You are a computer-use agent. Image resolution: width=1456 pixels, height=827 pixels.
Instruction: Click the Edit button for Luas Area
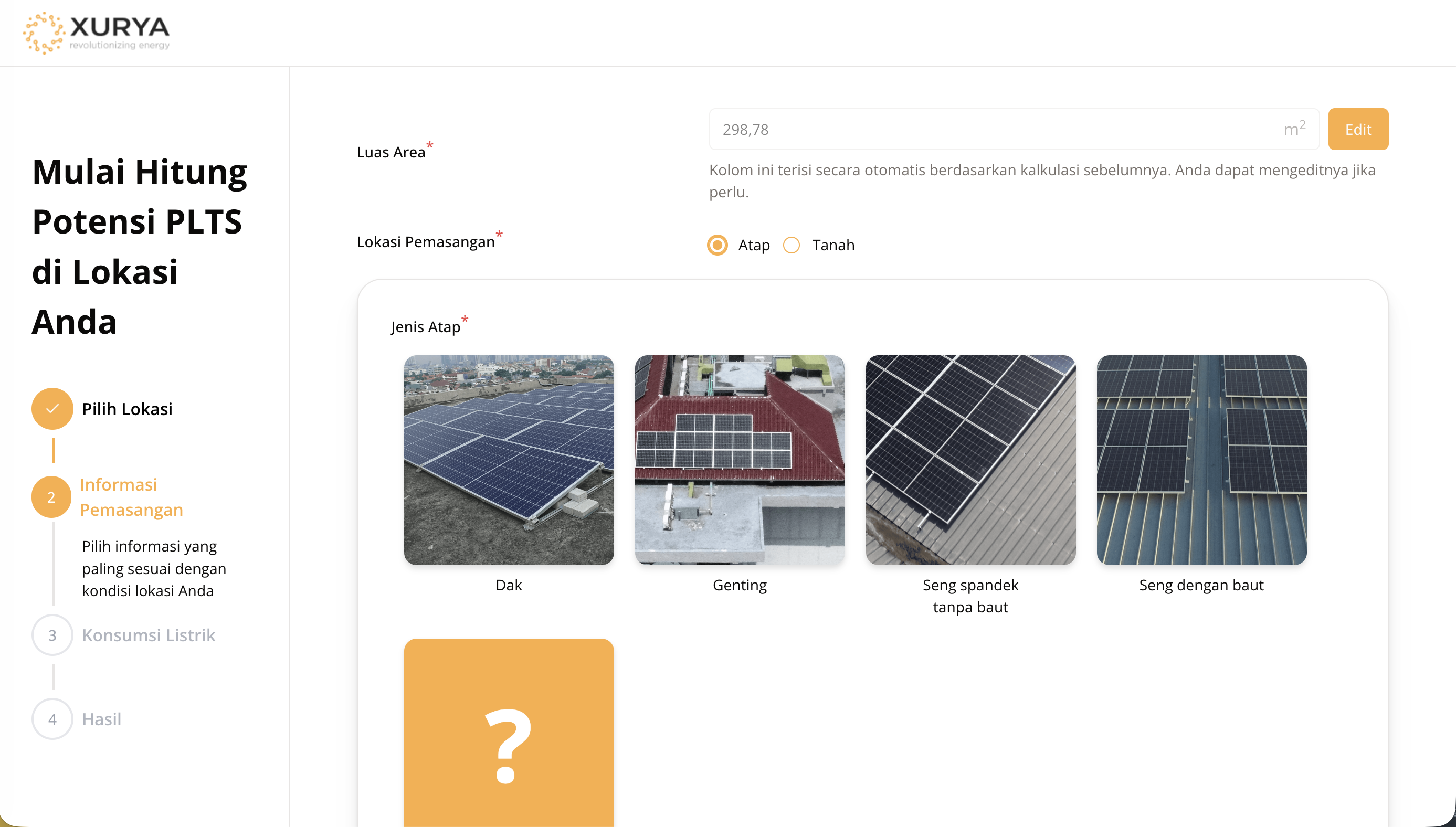pos(1358,129)
